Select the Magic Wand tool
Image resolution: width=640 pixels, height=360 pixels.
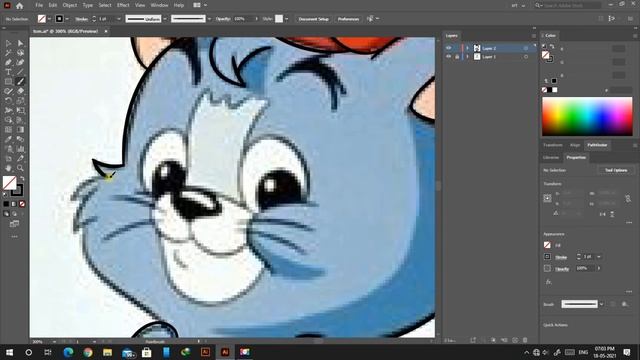pyautogui.click(x=8, y=53)
